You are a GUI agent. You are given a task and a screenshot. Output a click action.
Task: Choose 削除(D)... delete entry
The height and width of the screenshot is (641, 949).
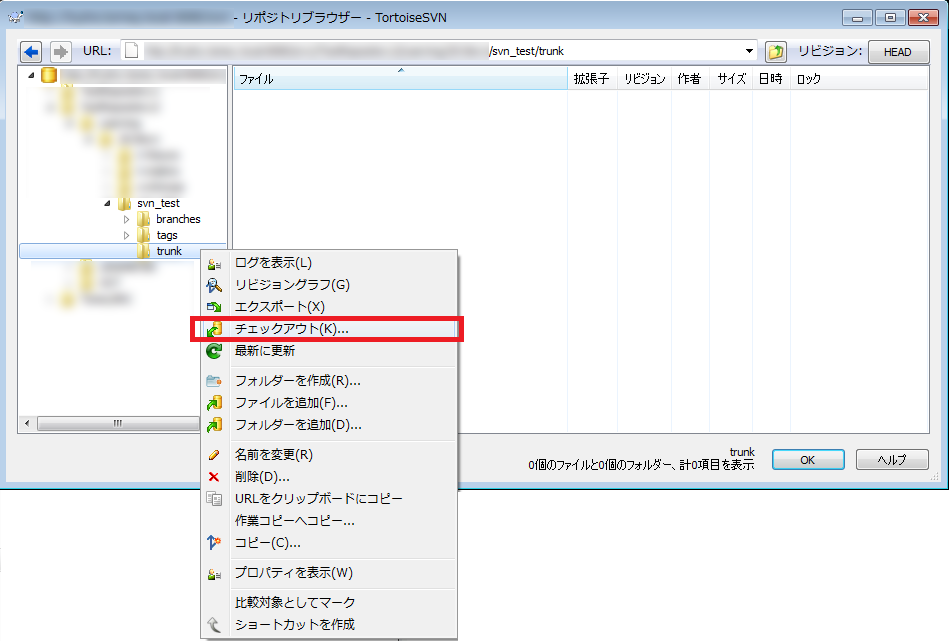[x=329, y=477]
